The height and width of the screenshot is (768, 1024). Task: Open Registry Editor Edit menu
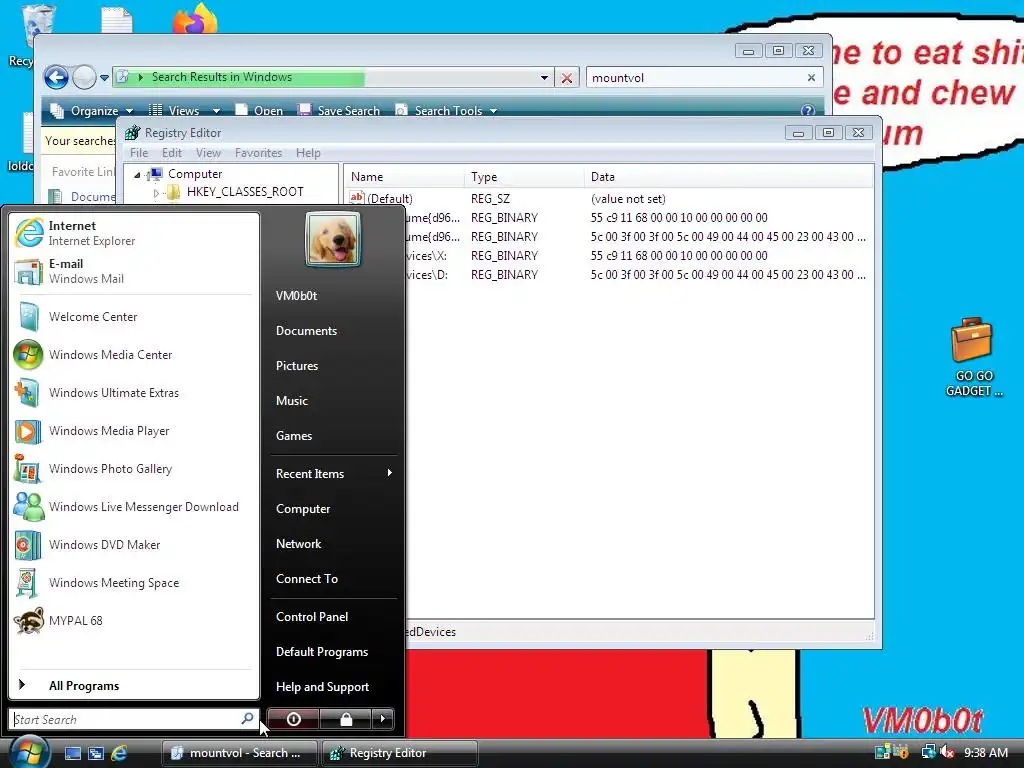pyautogui.click(x=172, y=153)
